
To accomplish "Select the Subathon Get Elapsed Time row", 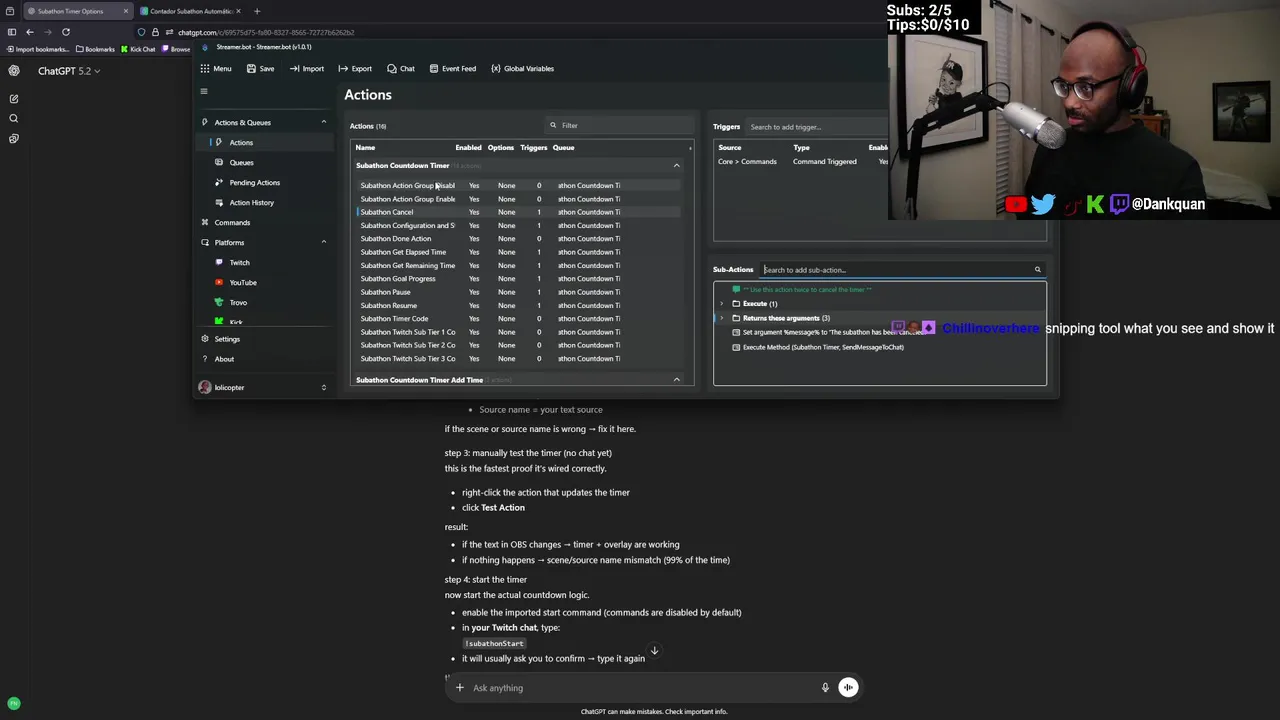I will click(x=518, y=252).
